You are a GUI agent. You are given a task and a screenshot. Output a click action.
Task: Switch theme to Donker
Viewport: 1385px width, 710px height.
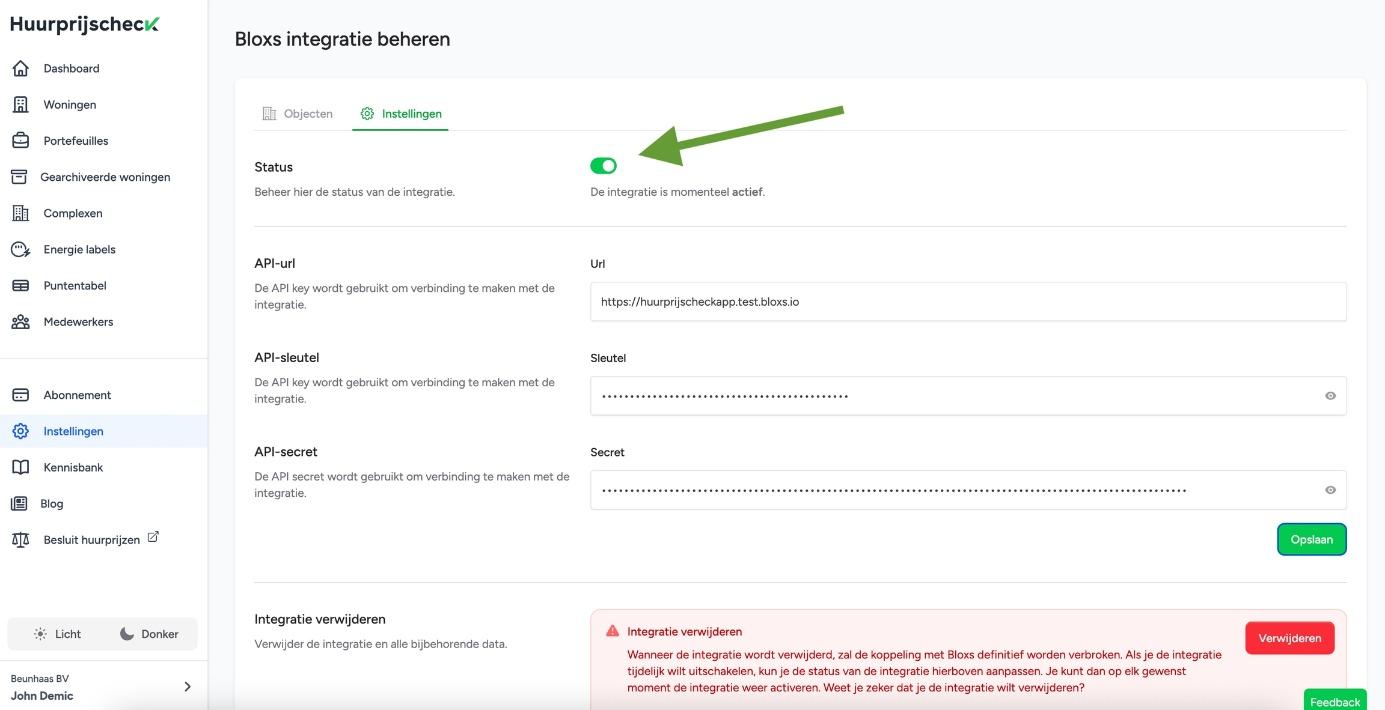149,634
